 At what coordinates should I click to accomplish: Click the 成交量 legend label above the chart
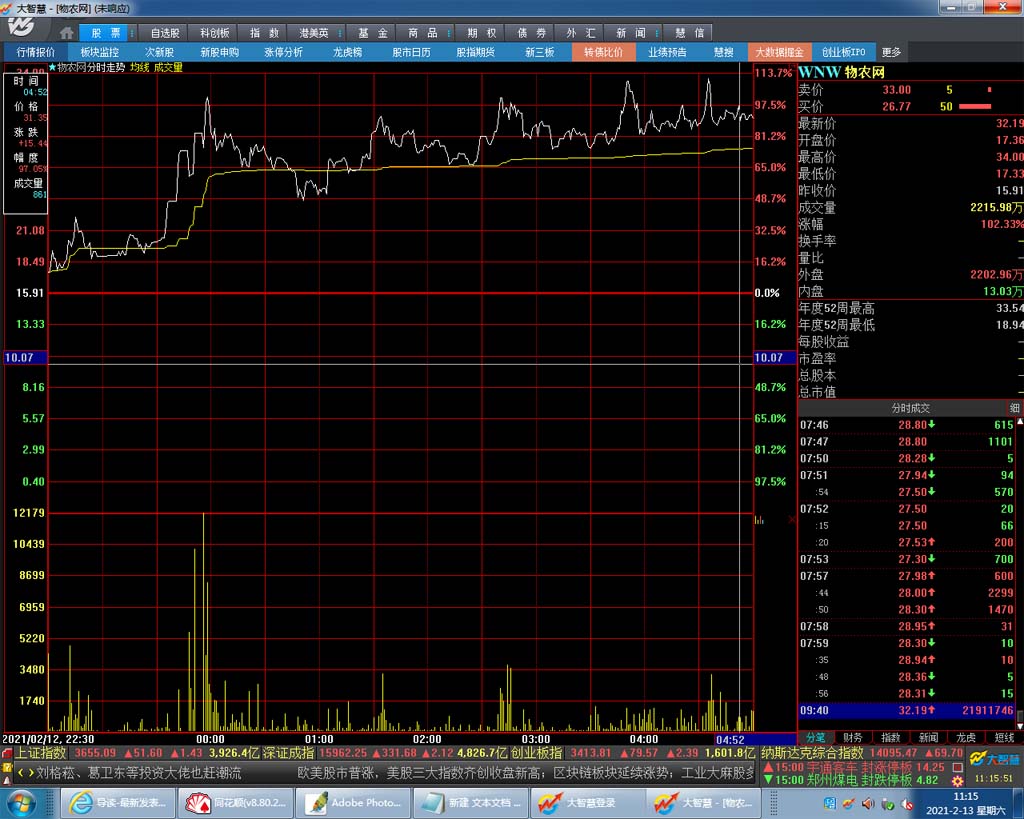pos(168,67)
